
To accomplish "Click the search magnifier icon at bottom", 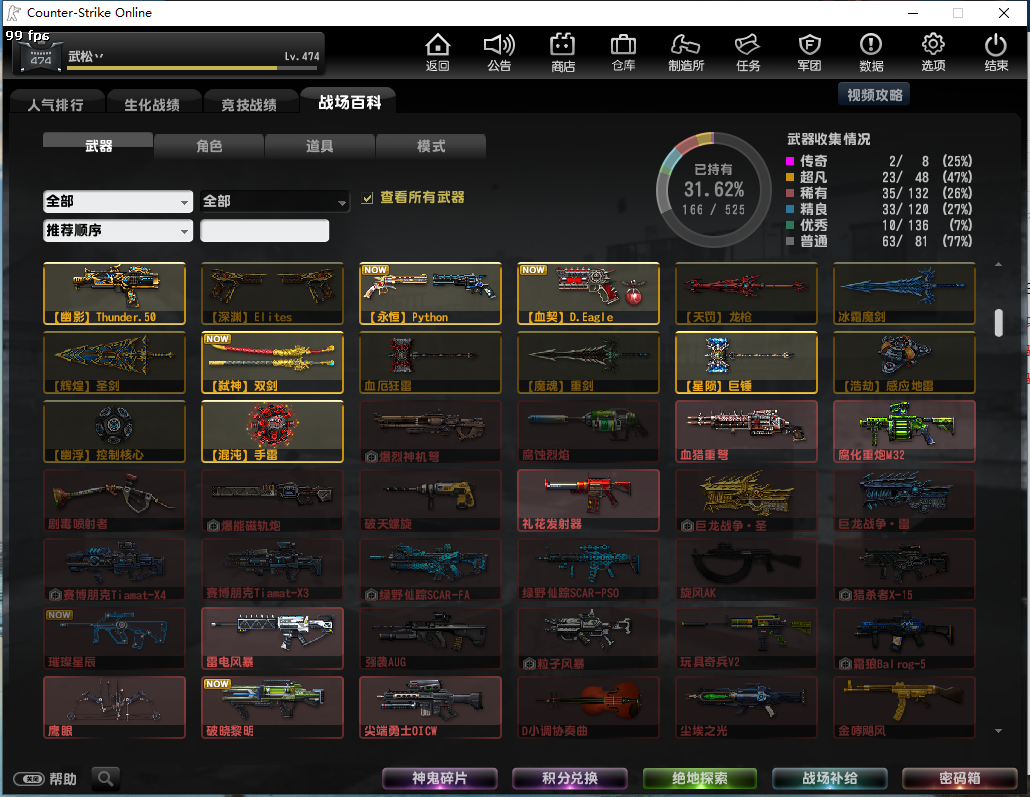I will click(105, 779).
